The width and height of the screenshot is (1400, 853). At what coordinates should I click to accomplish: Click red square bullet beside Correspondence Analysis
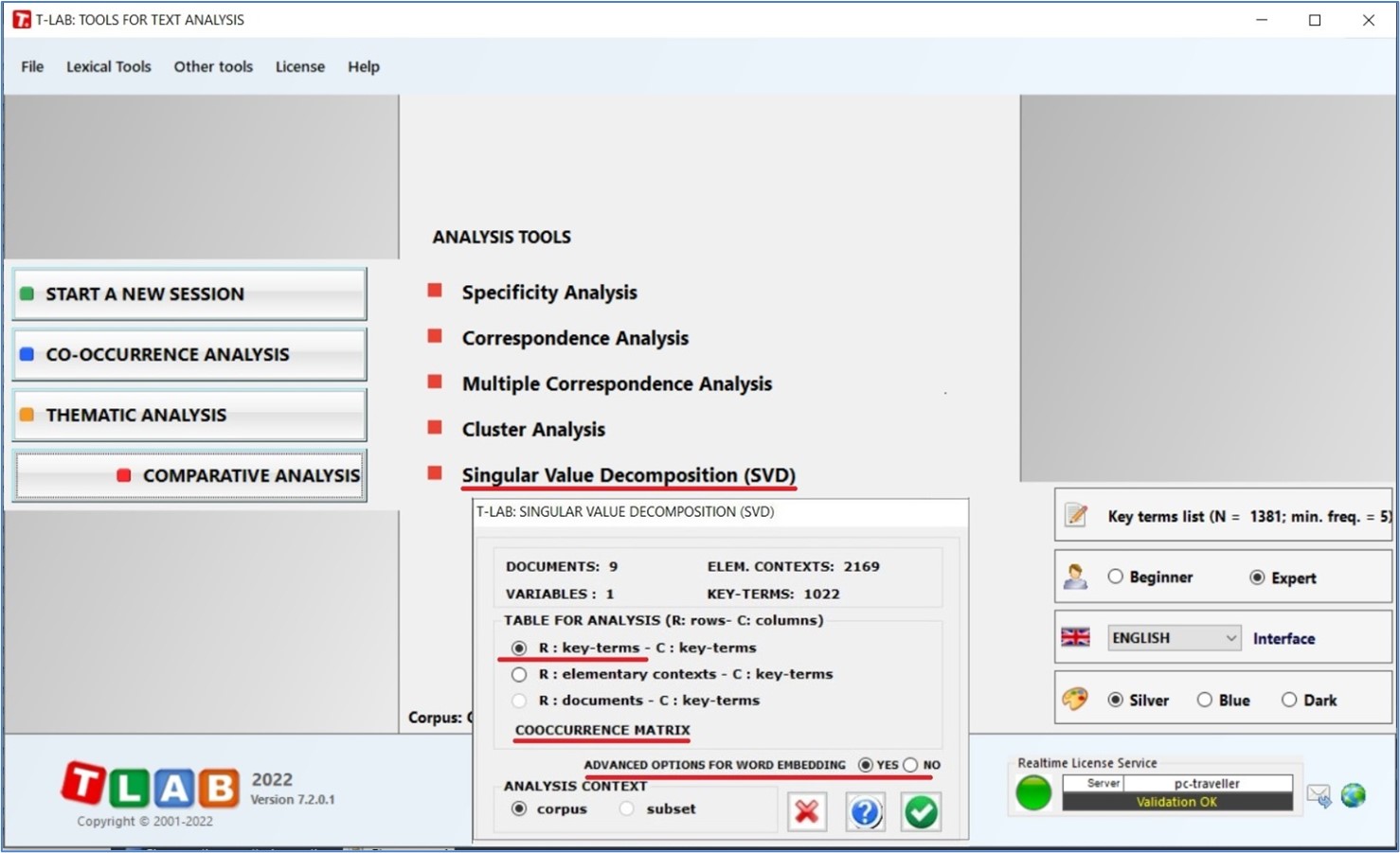coord(435,336)
